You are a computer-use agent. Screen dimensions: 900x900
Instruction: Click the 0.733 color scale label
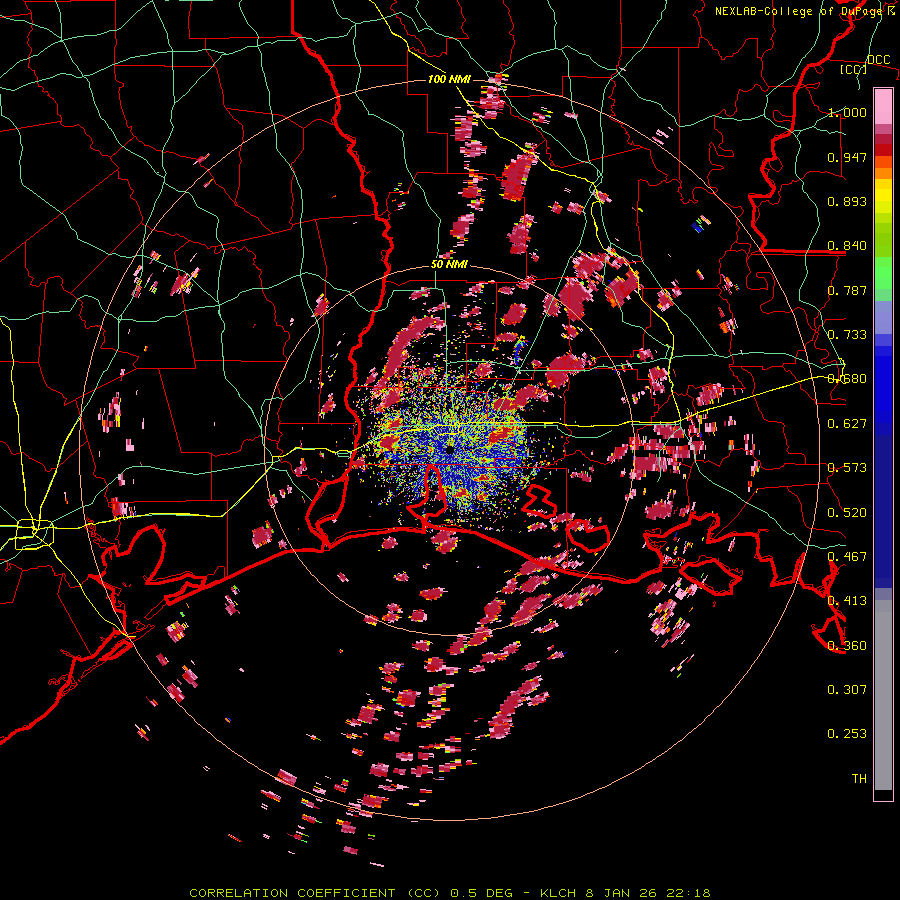(x=847, y=335)
